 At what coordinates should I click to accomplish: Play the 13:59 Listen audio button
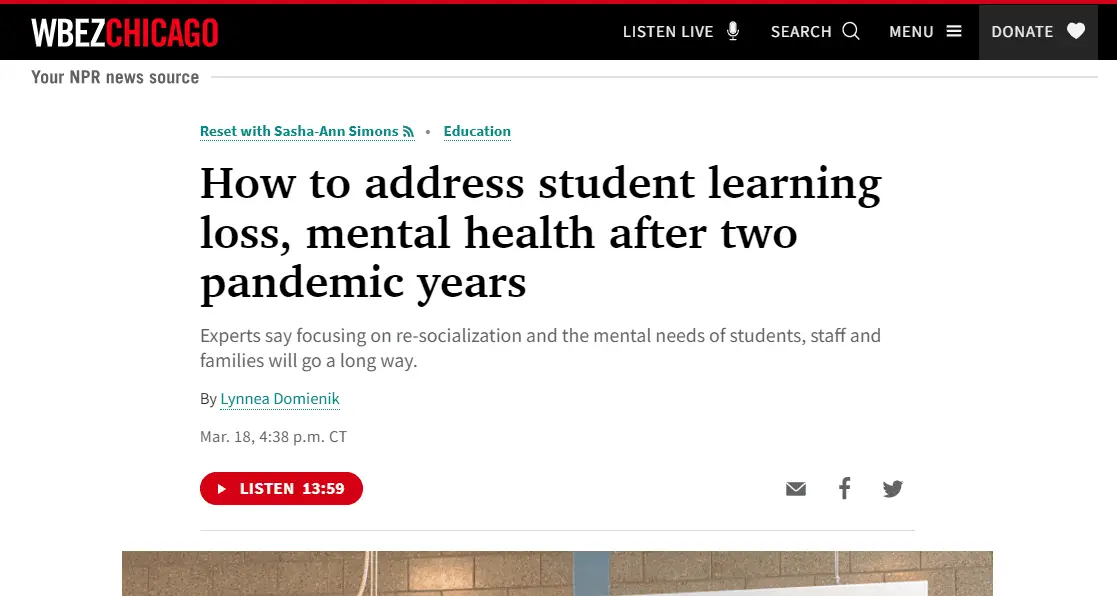(281, 489)
